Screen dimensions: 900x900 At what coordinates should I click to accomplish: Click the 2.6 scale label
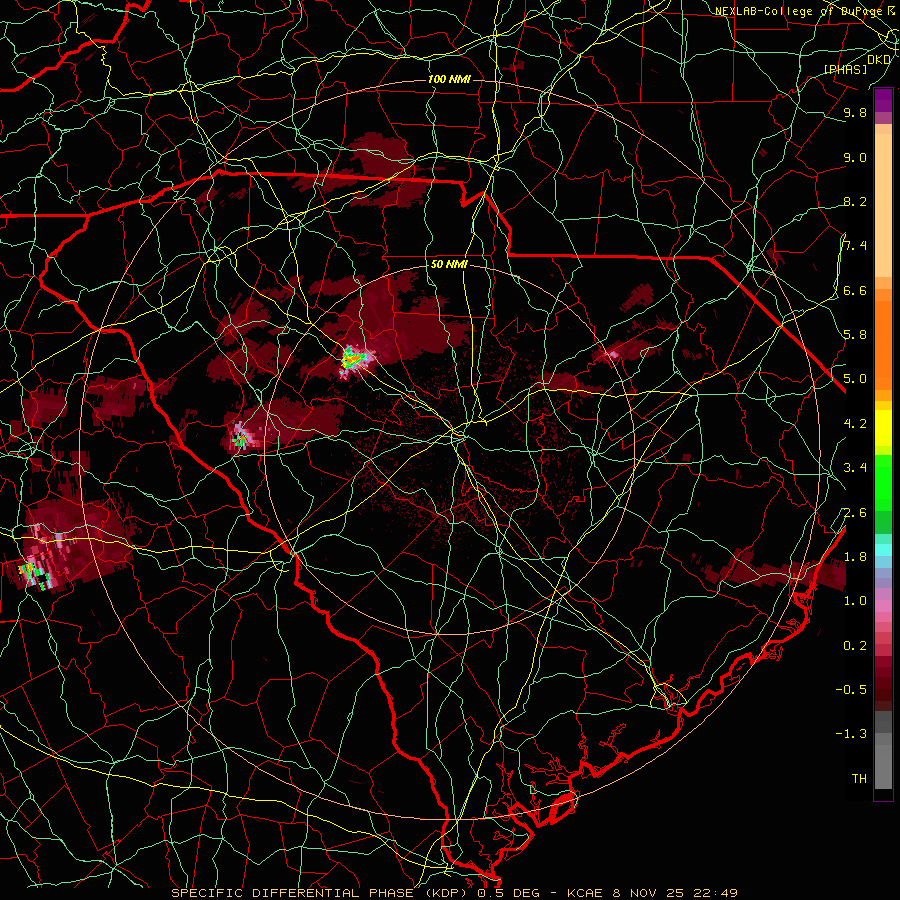[855, 512]
